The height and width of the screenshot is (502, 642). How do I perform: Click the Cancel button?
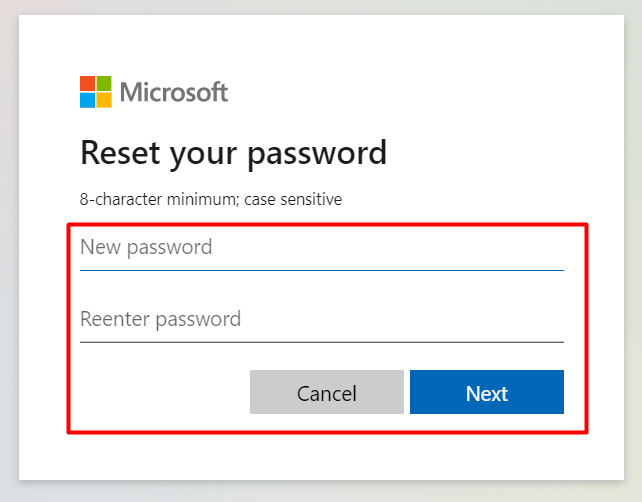(x=327, y=392)
